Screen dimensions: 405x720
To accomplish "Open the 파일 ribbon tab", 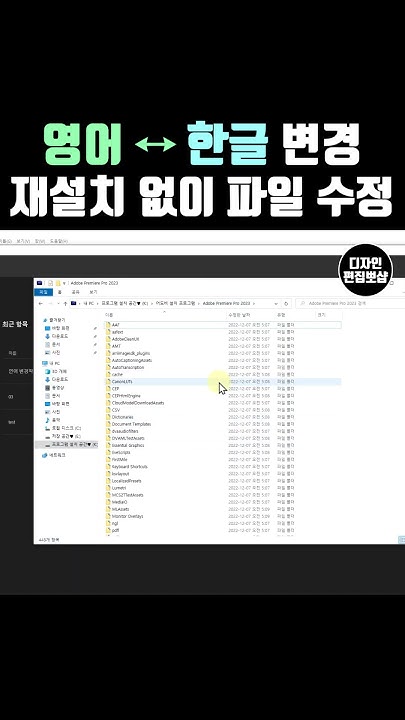I will coord(44,292).
